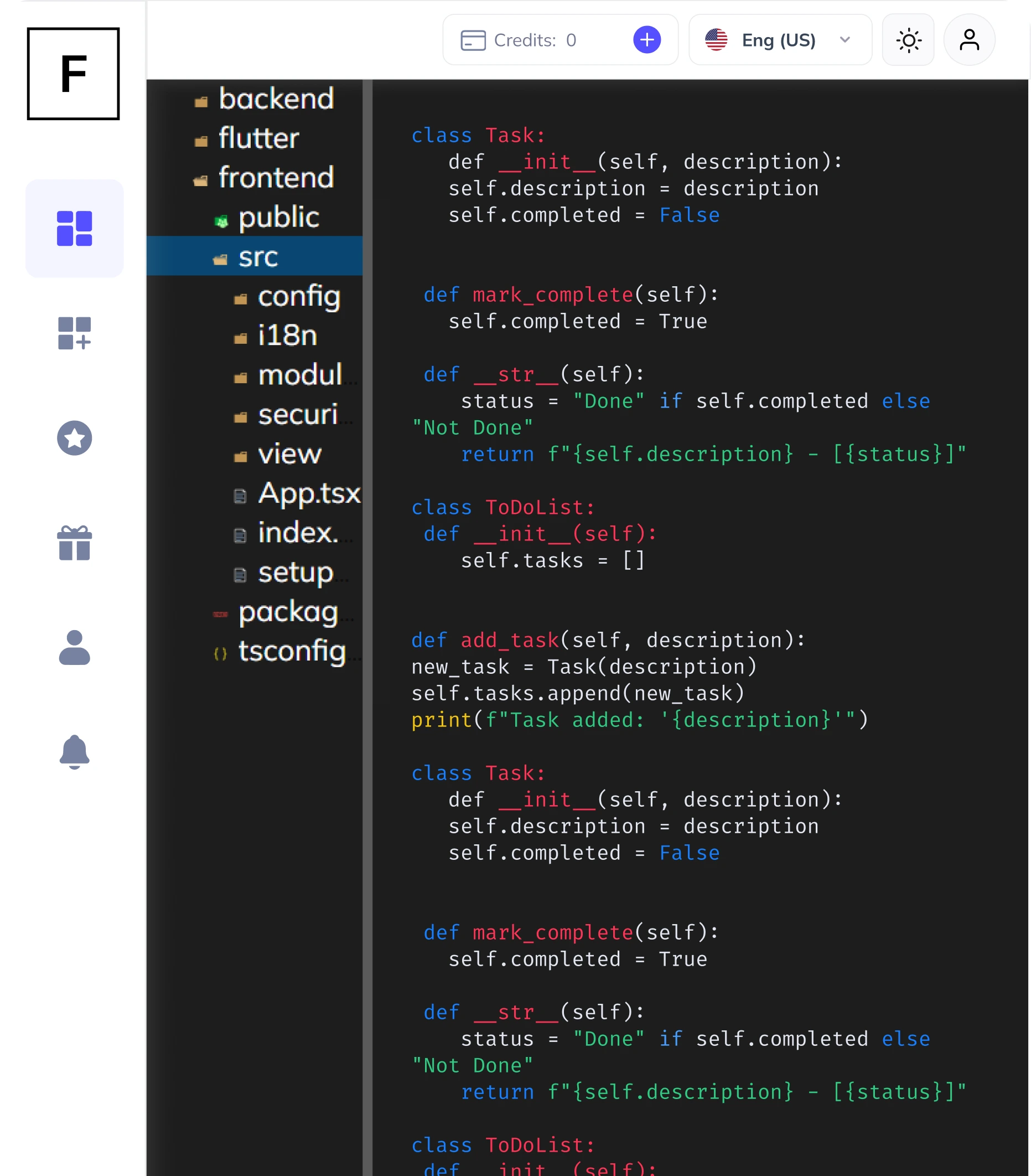Open the i18n folder
Viewport: 1031px width, 1176px height.
pos(286,336)
